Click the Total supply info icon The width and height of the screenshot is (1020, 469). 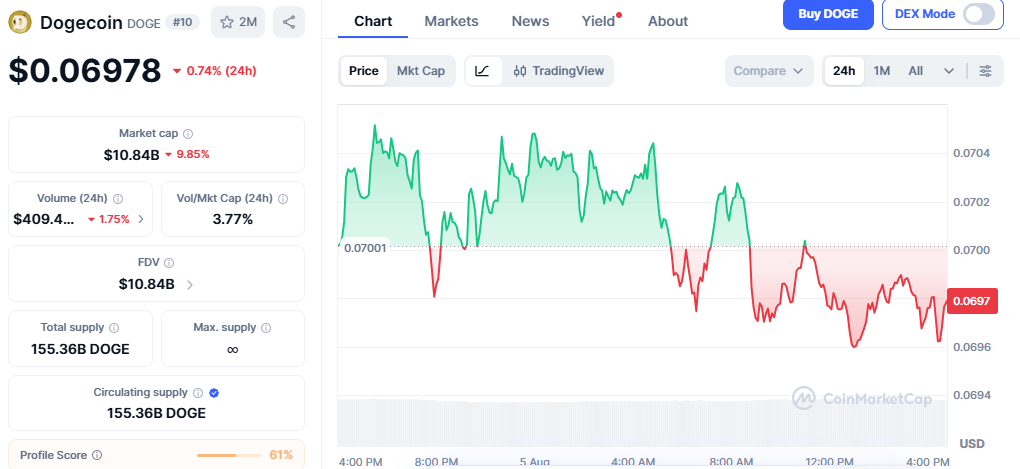pyautogui.click(x=114, y=328)
